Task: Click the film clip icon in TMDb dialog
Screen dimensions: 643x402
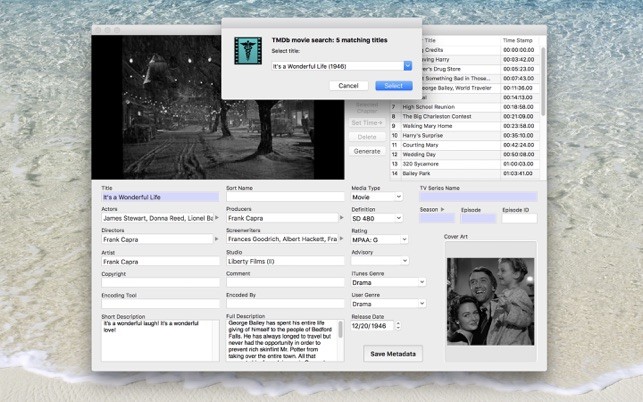Action: pos(247,51)
